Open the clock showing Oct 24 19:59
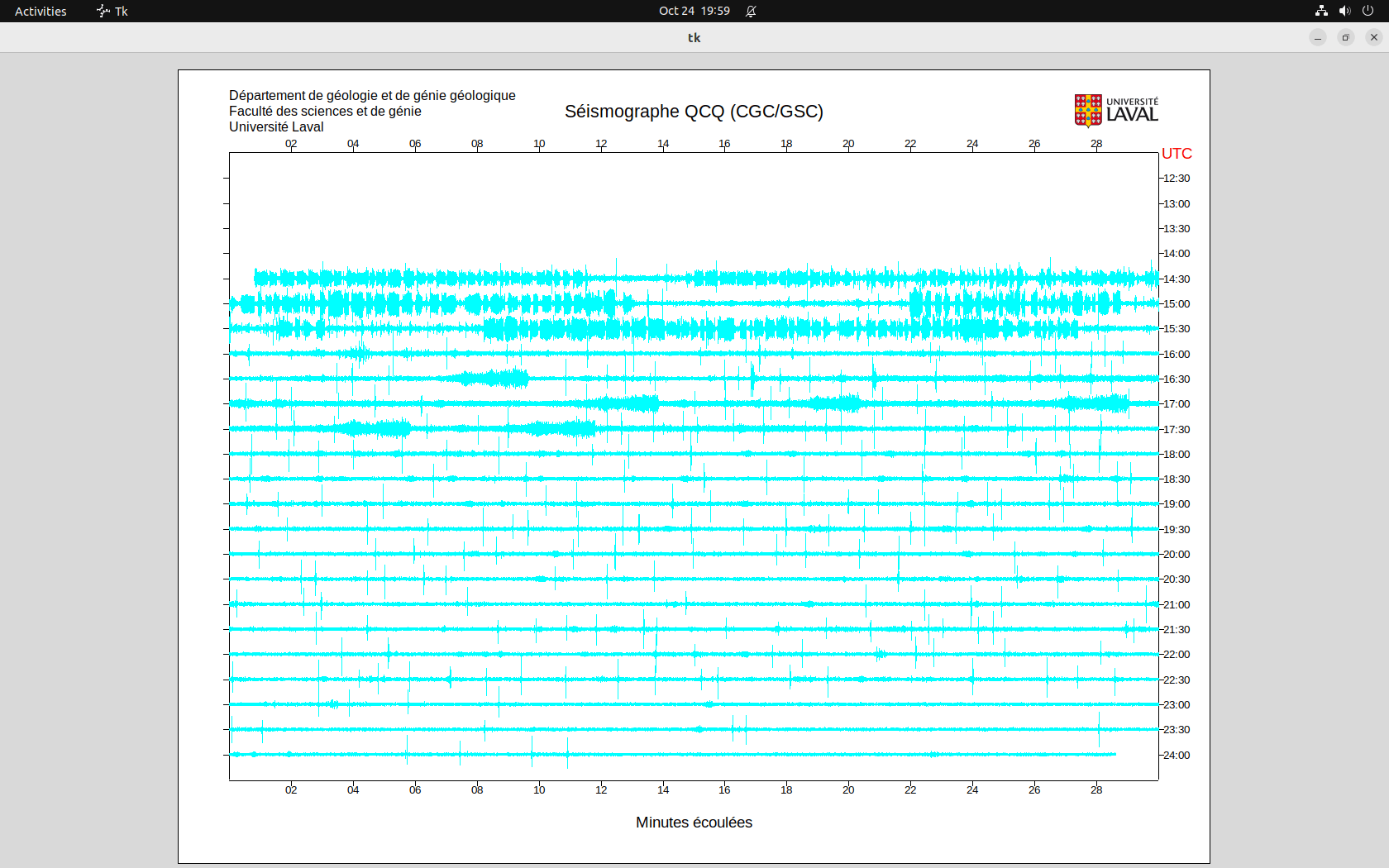Viewport: 1389px width, 868px height. point(694,11)
